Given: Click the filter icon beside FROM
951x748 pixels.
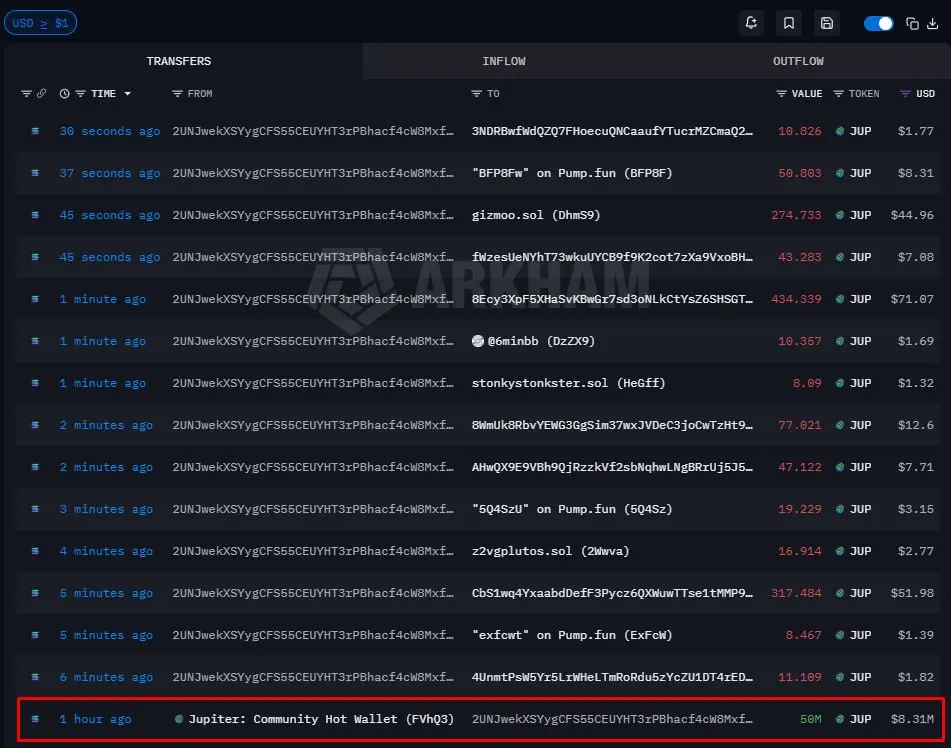Looking at the screenshot, I should (x=177, y=93).
